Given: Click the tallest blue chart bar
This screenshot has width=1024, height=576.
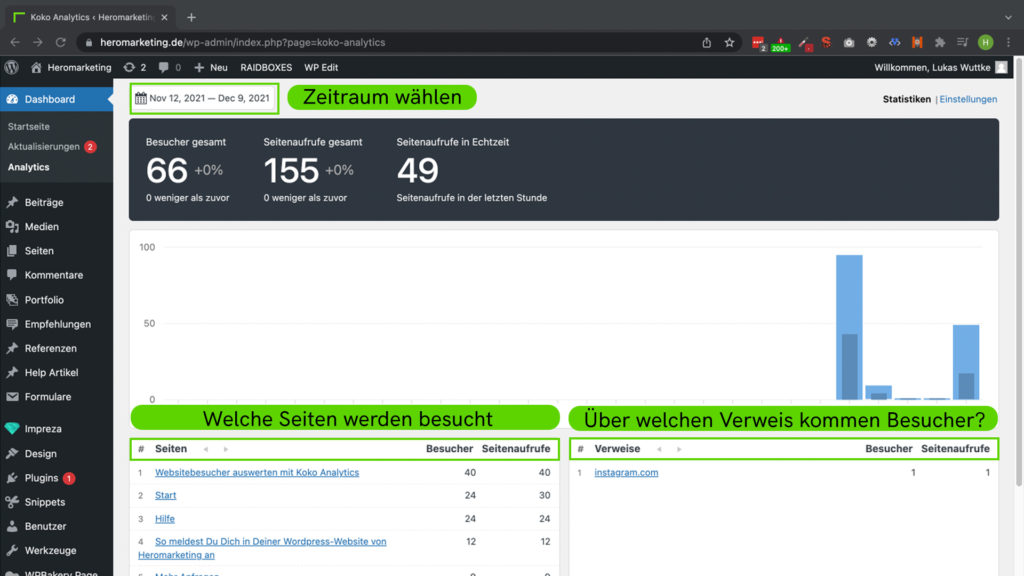Looking at the screenshot, I should pyautogui.click(x=849, y=327).
